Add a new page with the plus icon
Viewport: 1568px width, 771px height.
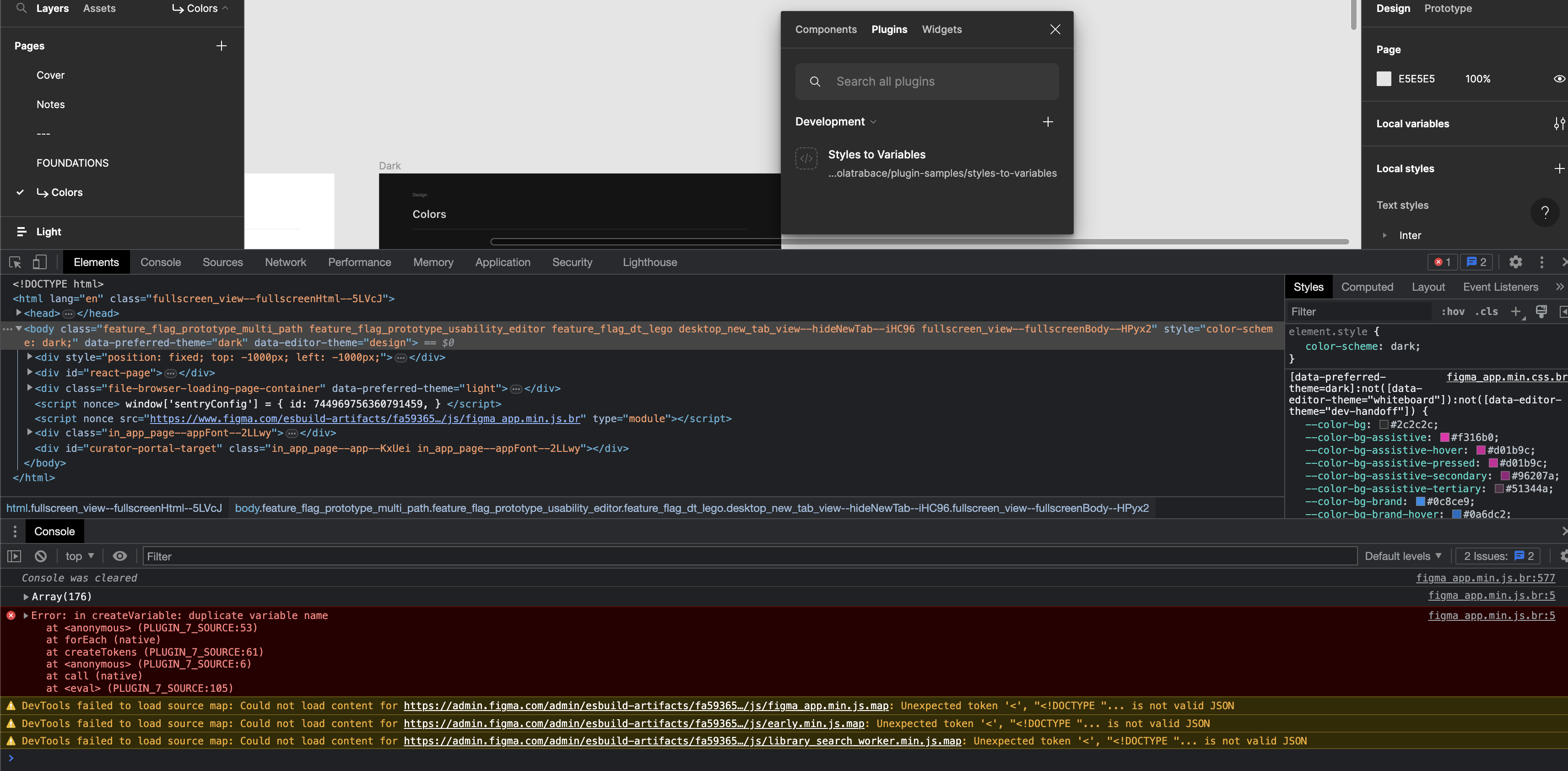tap(221, 46)
